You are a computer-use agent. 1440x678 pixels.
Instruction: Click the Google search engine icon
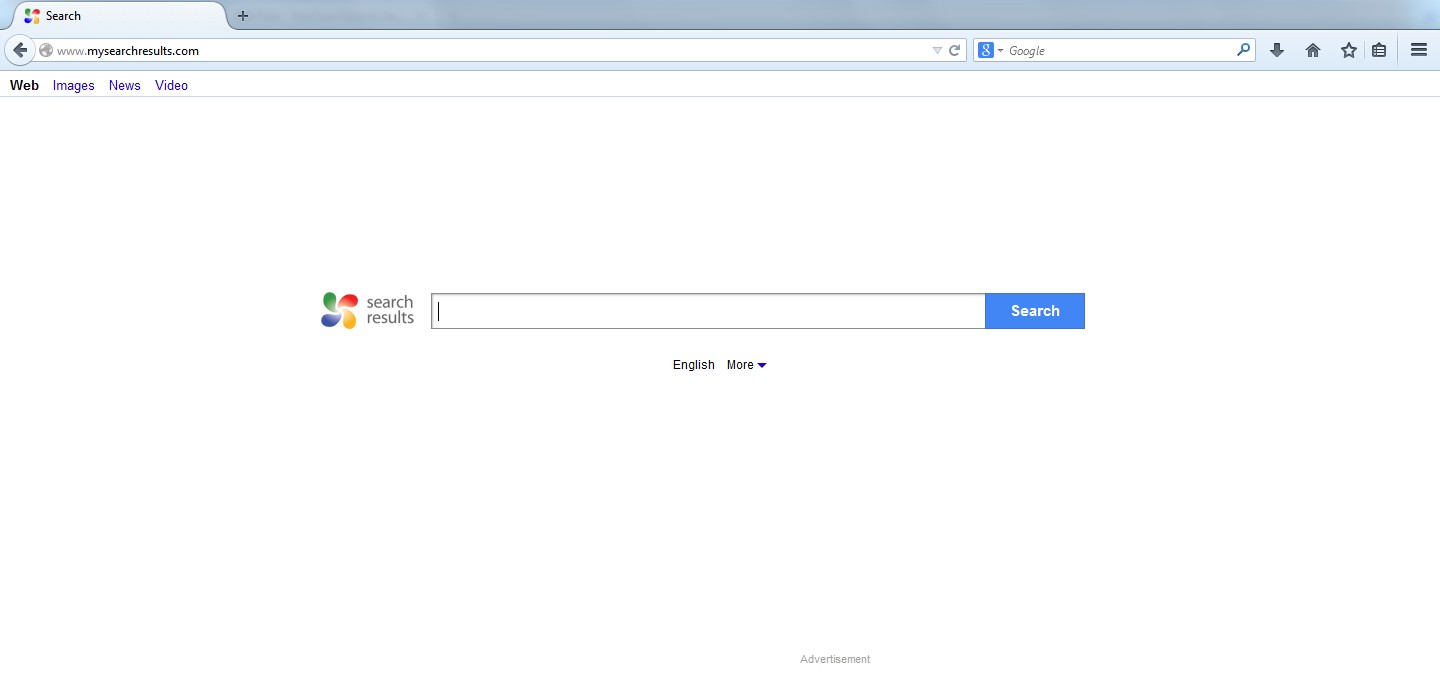click(x=986, y=50)
